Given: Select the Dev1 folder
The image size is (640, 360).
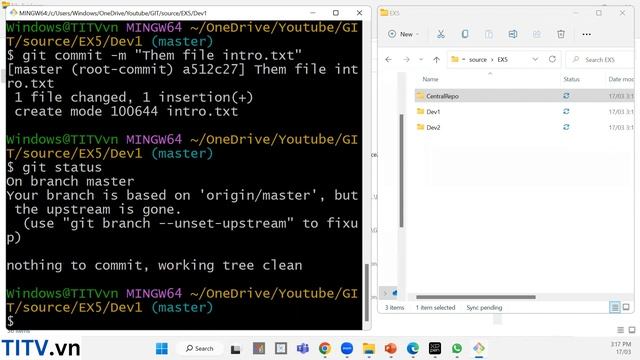Looking at the screenshot, I should point(433,111).
